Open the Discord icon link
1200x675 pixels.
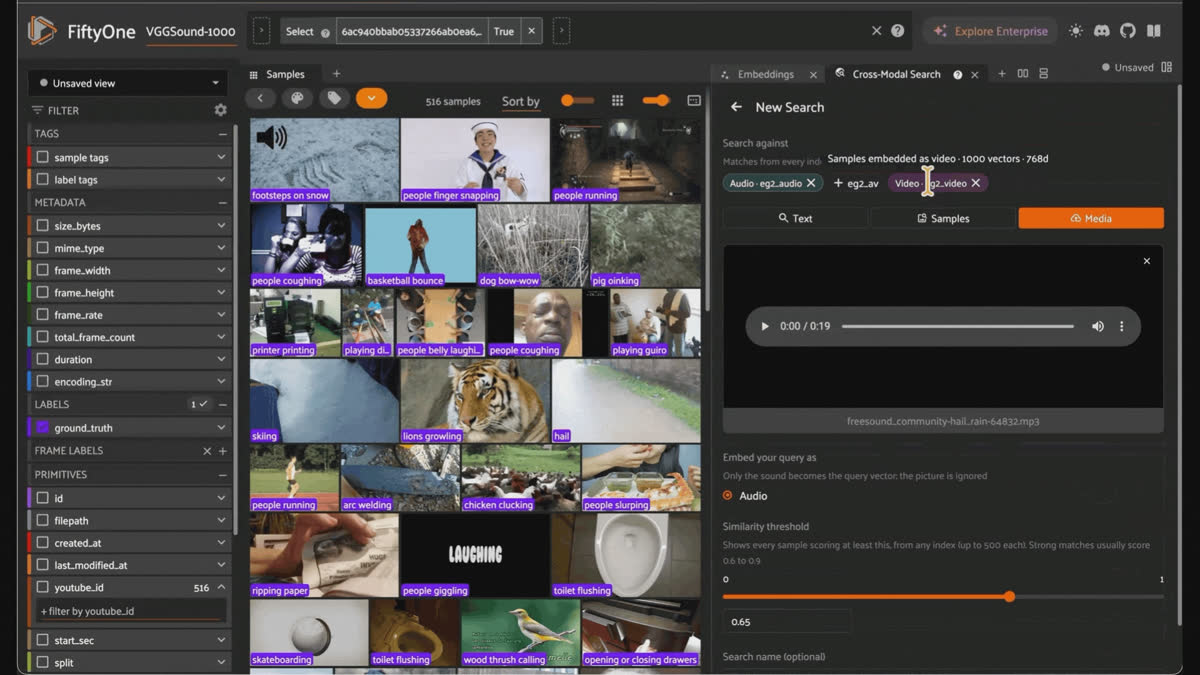pyautogui.click(x=1102, y=31)
